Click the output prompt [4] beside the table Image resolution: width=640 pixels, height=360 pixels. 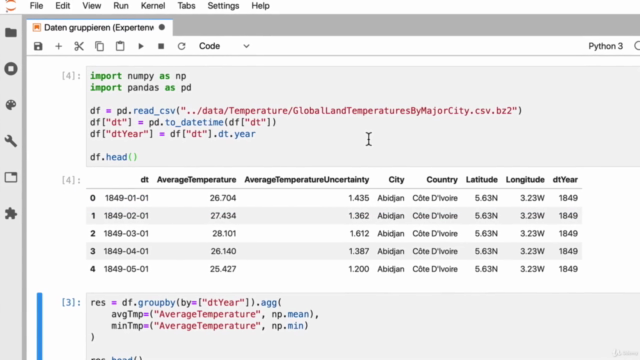tap(71, 180)
